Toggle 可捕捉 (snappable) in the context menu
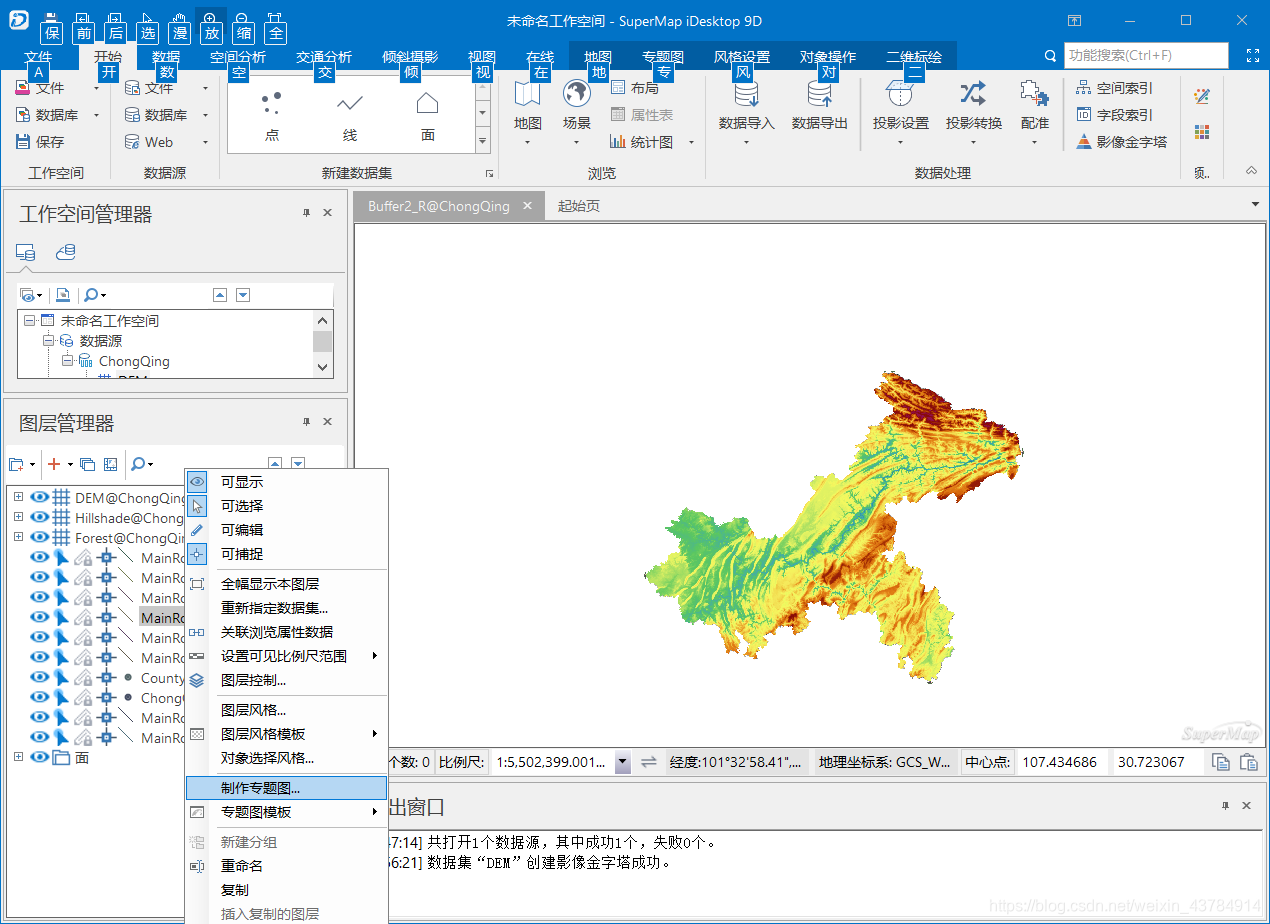This screenshot has height=924, width=1270. pos(286,554)
